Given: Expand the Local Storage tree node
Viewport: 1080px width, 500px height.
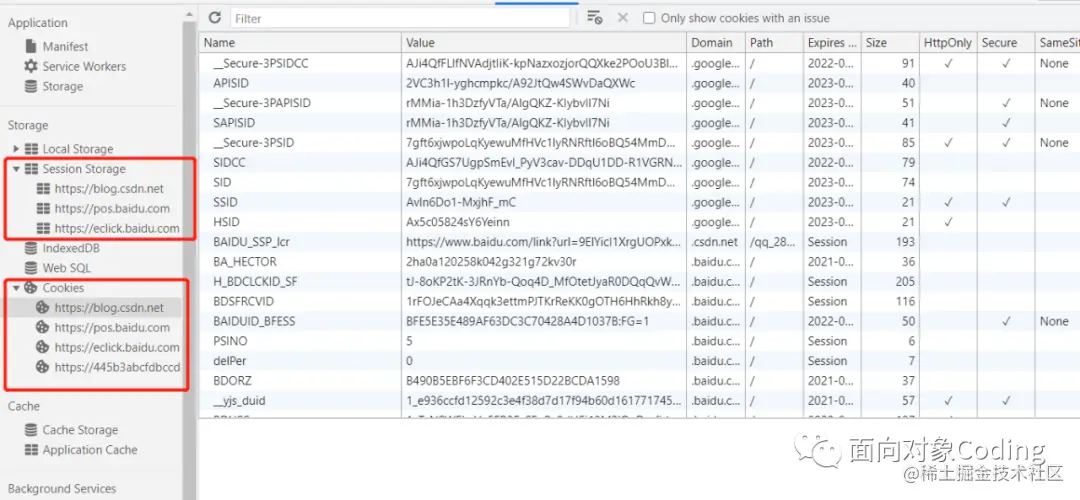Looking at the screenshot, I should click(x=17, y=149).
